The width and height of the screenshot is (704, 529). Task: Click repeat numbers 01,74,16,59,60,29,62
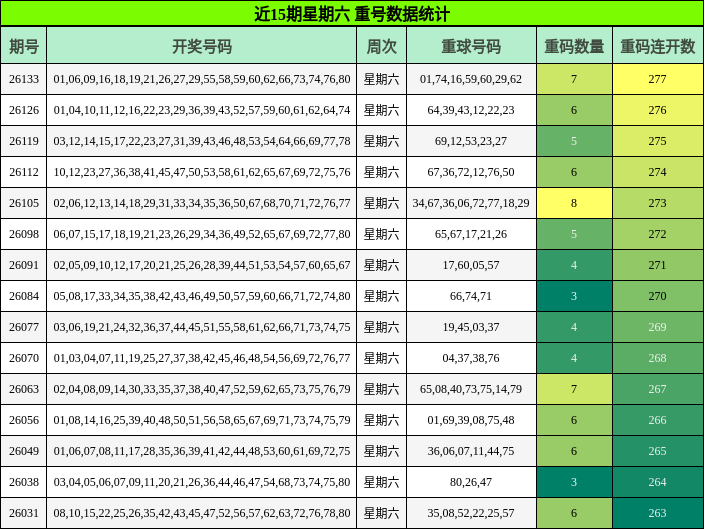tap(471, 79)
